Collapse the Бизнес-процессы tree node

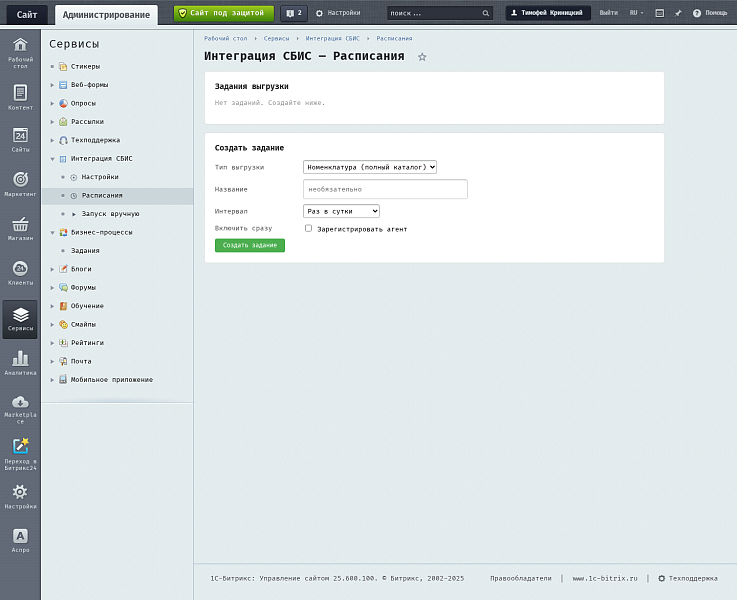point(52,233)
